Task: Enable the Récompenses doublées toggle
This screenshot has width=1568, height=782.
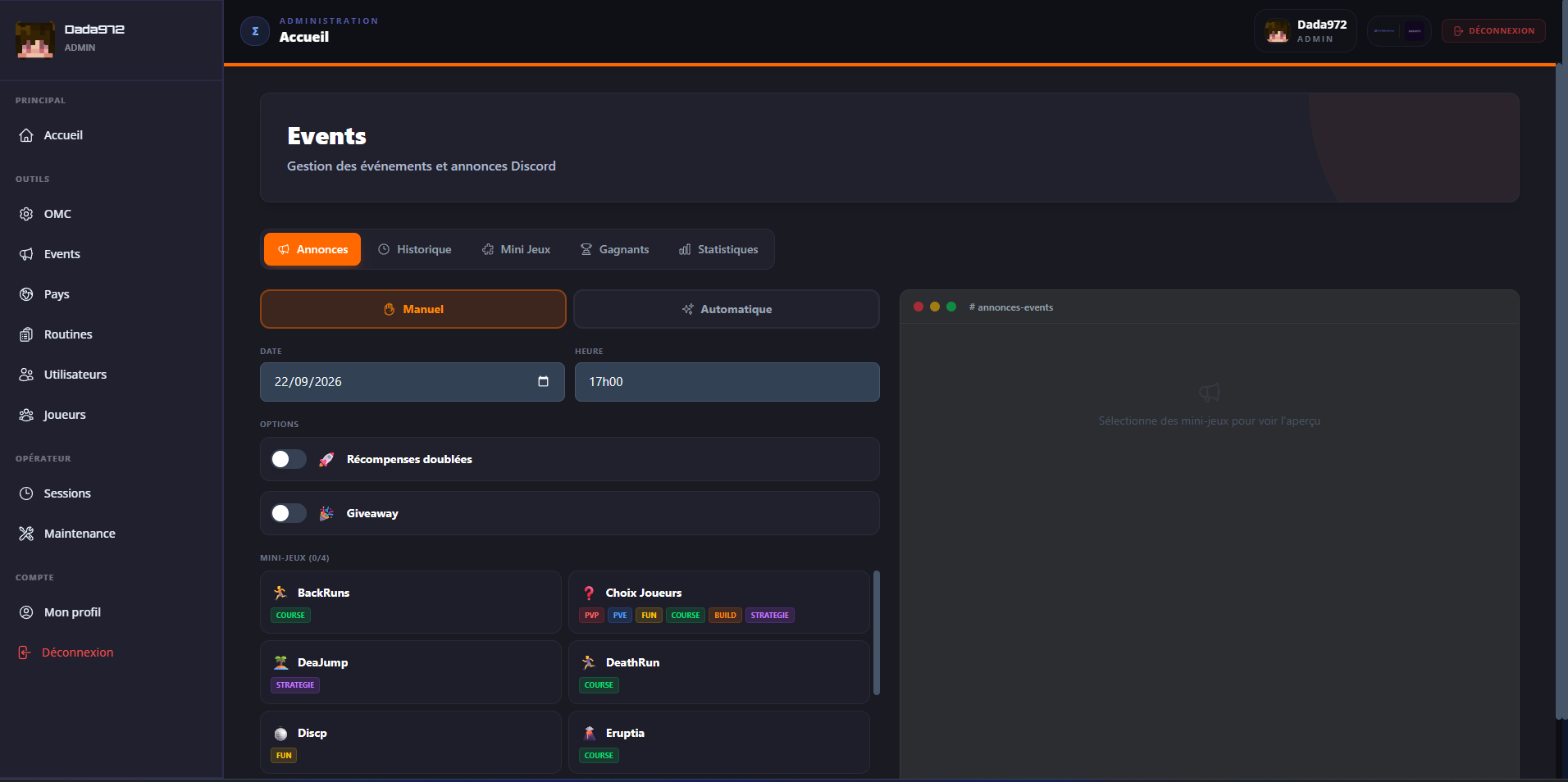Action: [289, 459]
